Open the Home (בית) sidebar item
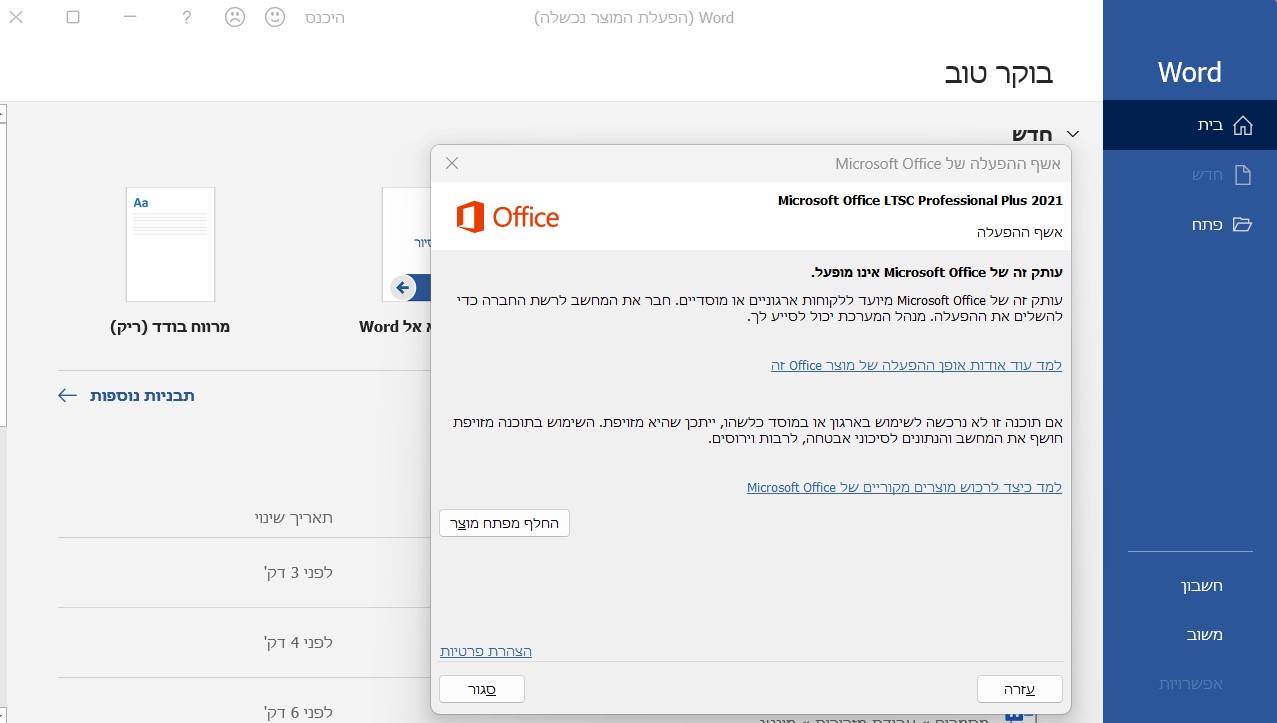The height and width of the screenshot is (723, 1277). point(1190,125)
